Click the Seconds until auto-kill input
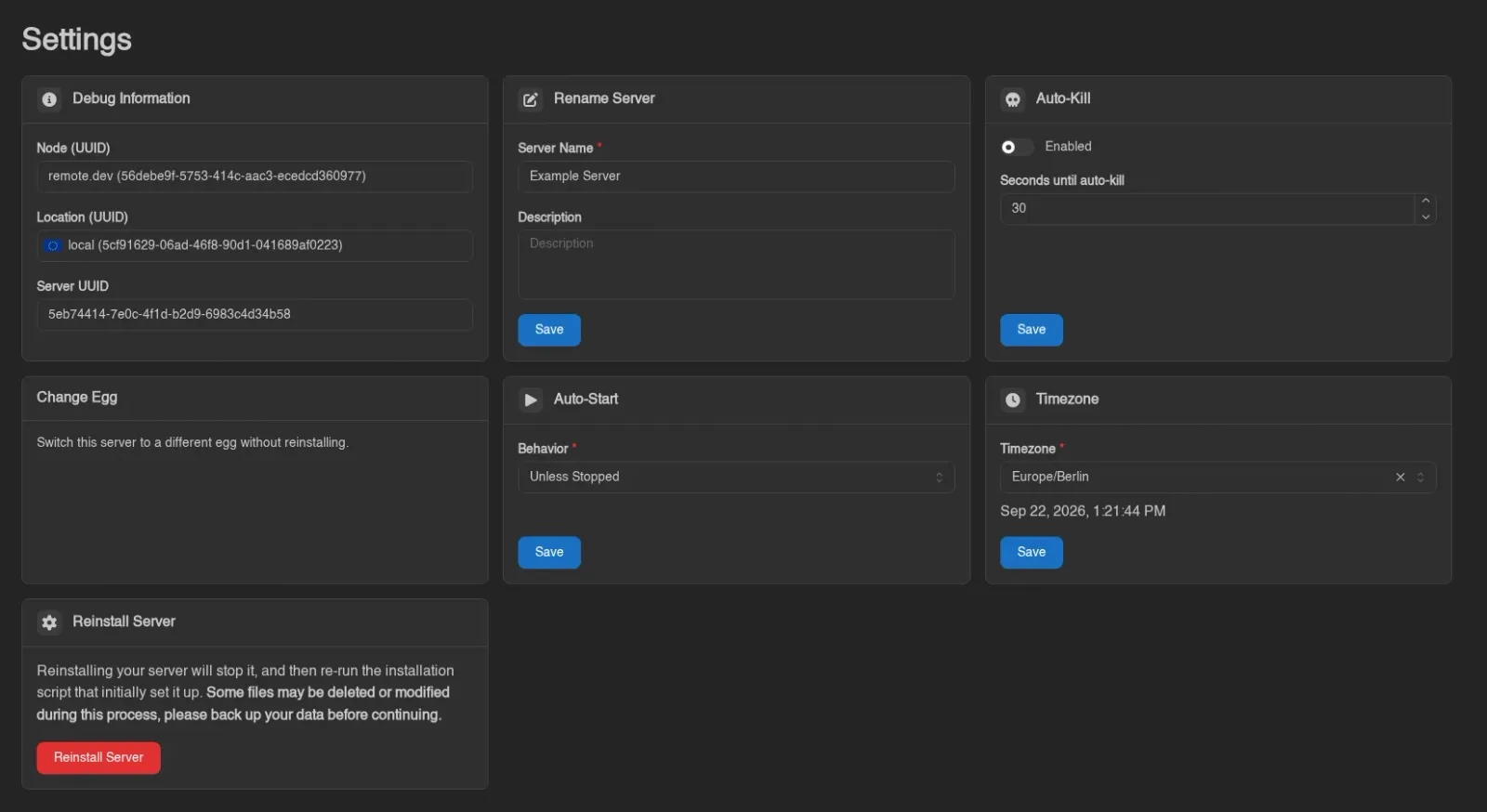The width and height of the screenshot is (1487, 812). point(1207,209)
